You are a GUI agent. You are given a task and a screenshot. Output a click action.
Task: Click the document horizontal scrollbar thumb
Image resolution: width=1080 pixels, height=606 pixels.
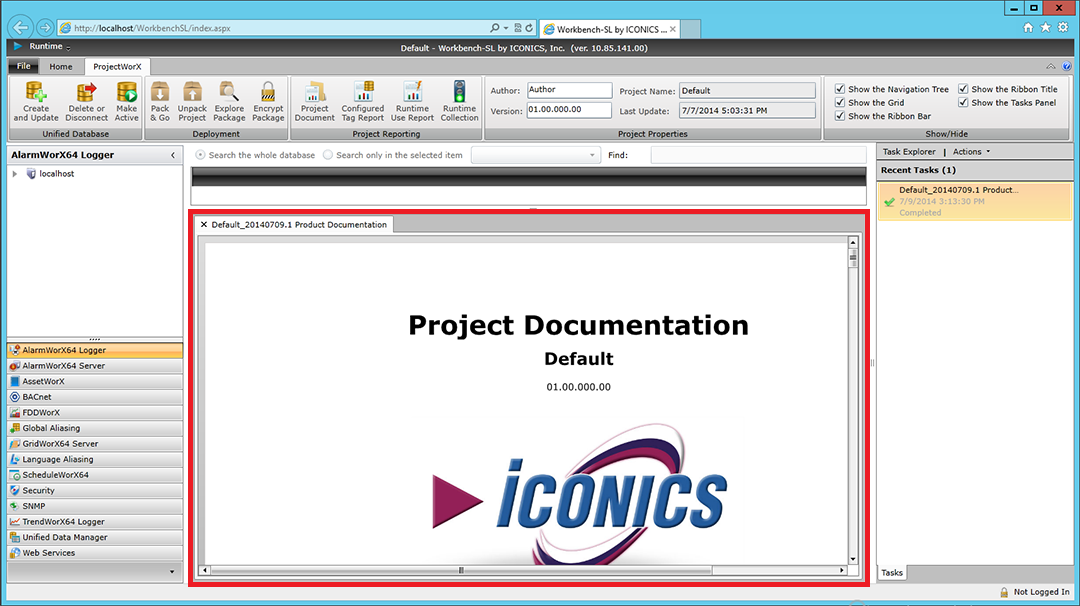pos(461,570)
